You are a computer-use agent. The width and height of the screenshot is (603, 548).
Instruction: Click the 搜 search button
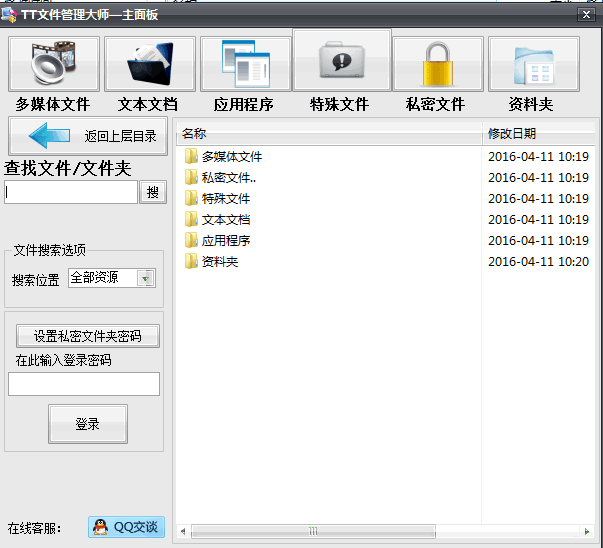coord(153,192)
